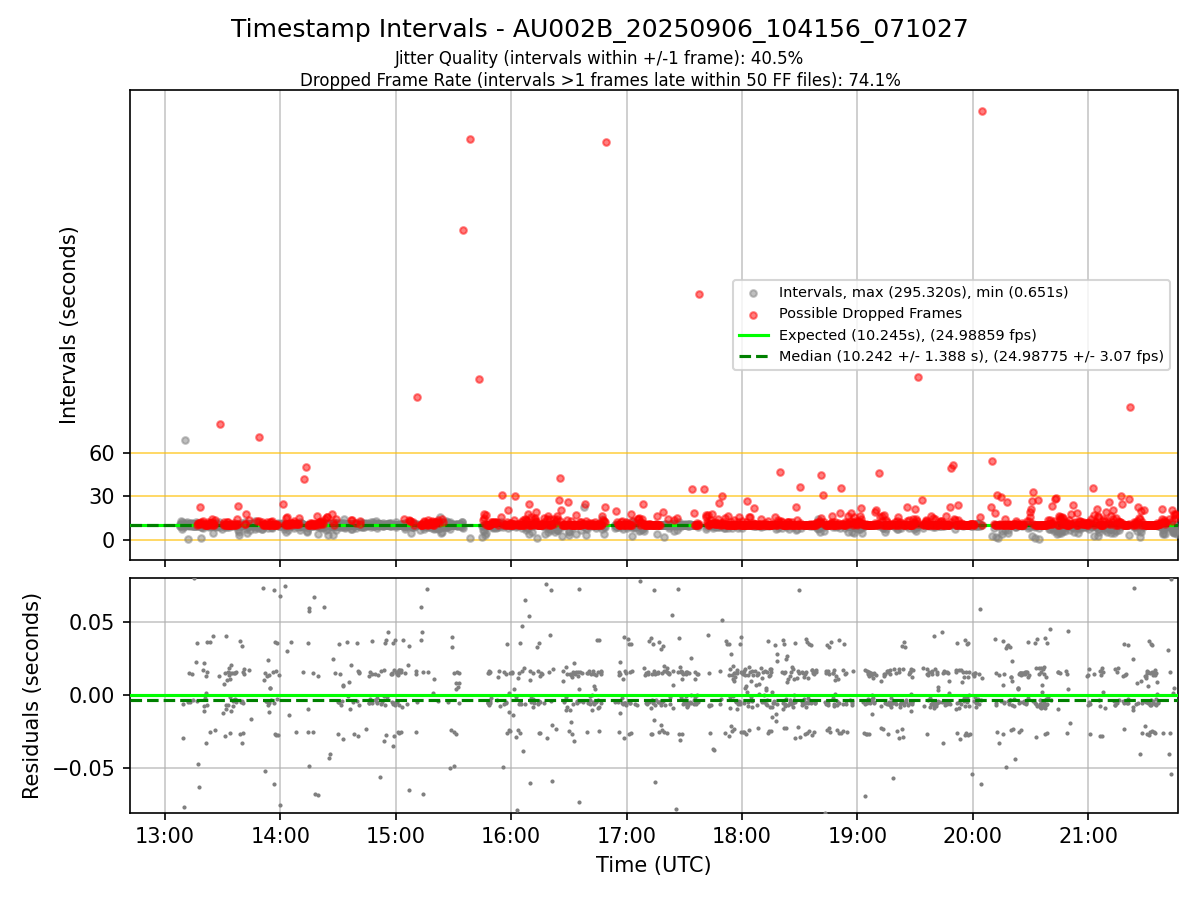Click the plot title 'Timestamp Intervals - AU002B_20250906_104156_071027'
This screenshot has width=1200, height=900.
coord(599,29)
